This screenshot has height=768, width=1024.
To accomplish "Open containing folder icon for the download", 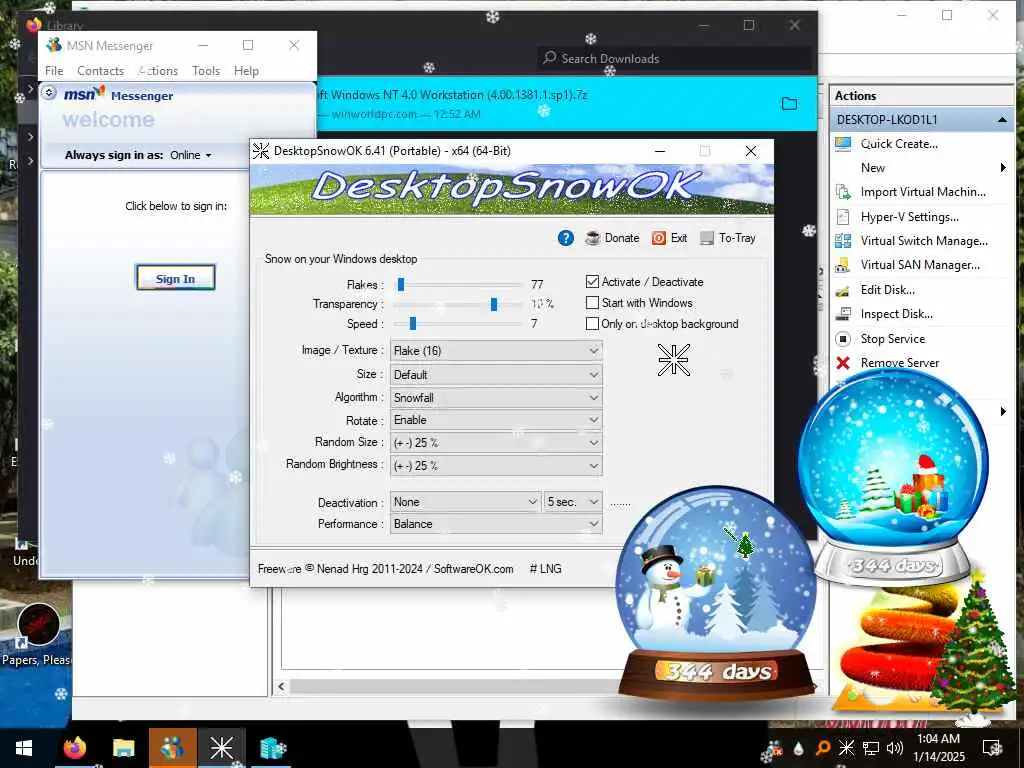I will (790, 104).
